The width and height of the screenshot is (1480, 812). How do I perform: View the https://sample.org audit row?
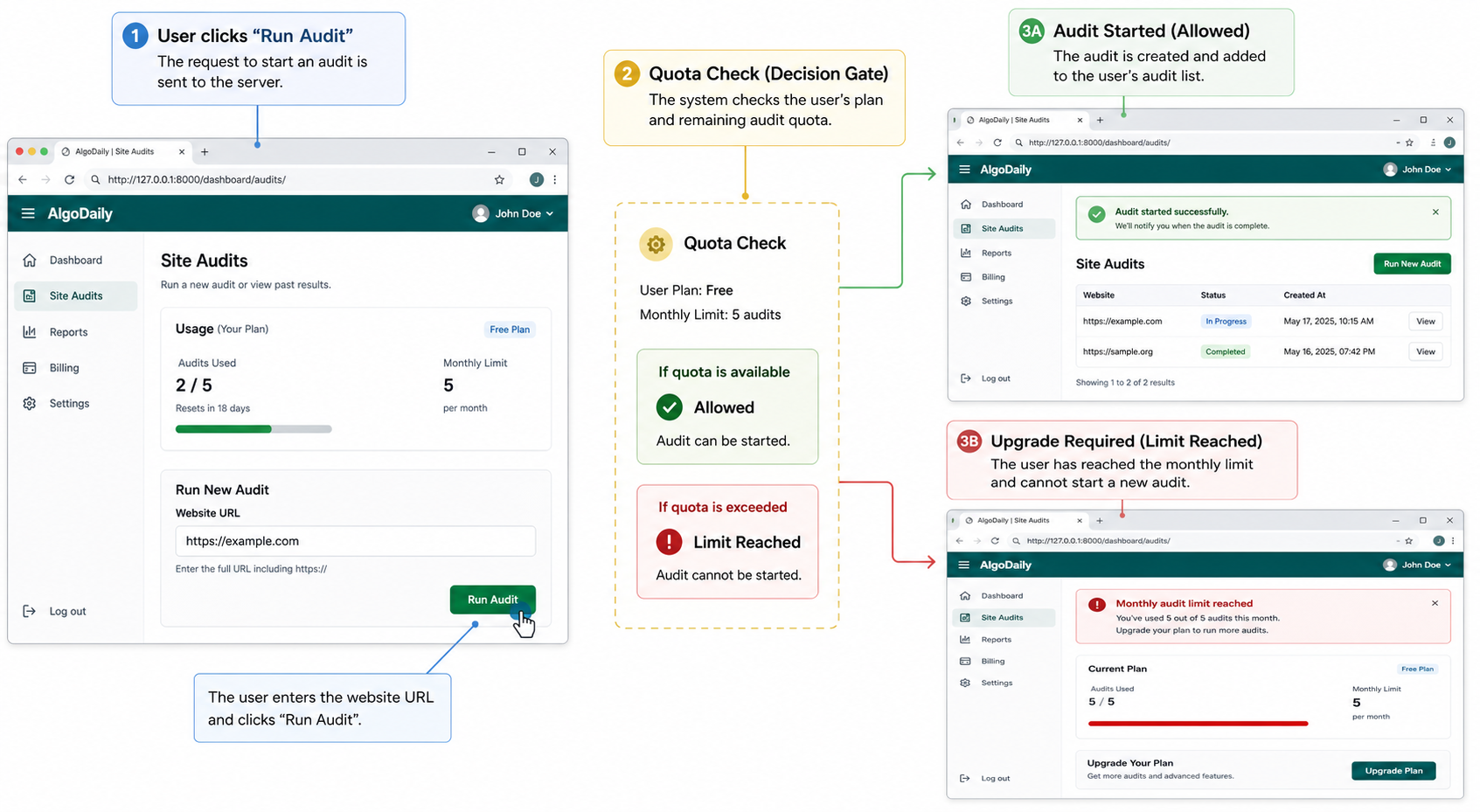click(x=1425, y=351)
